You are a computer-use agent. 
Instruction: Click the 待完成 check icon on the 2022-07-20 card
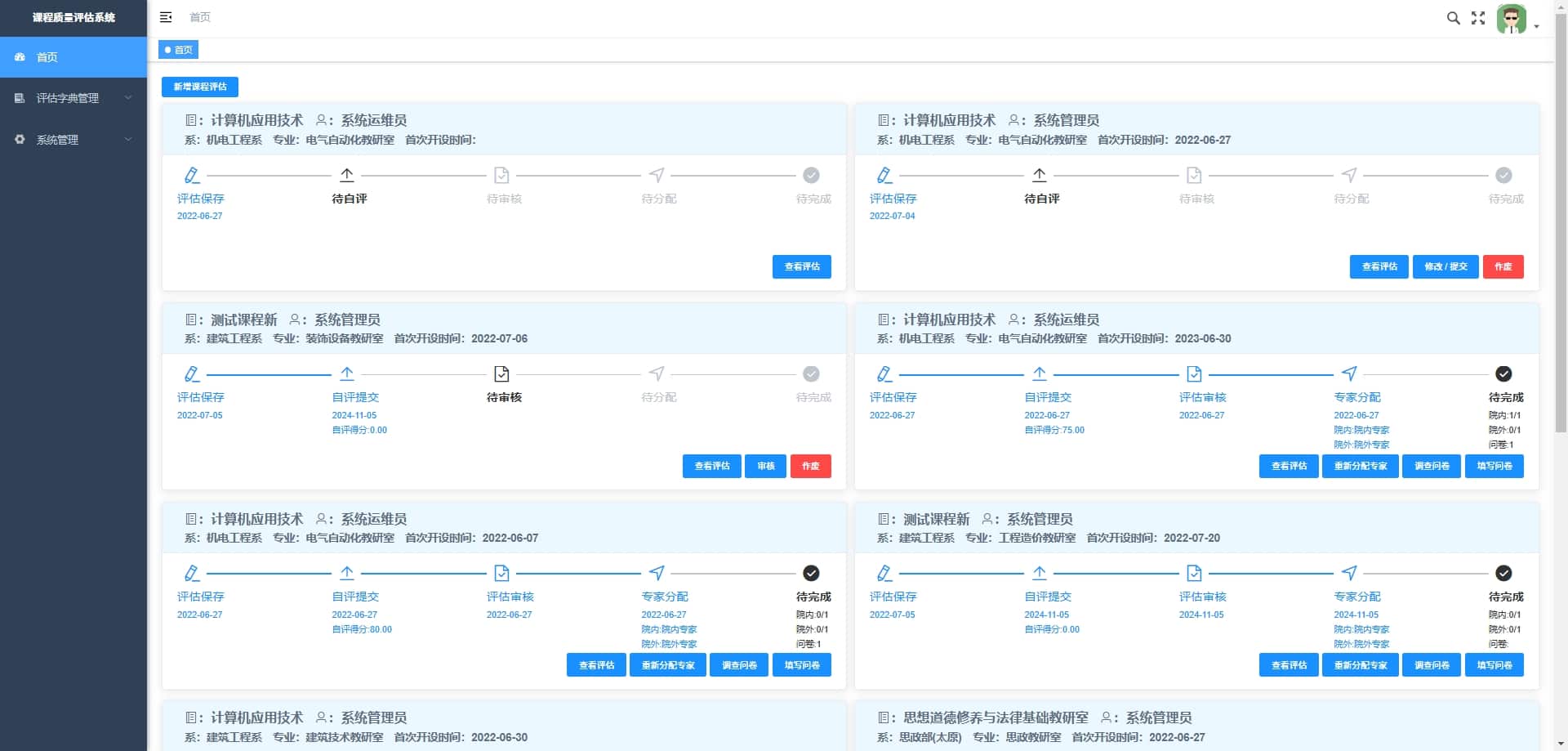point(1503,574)
